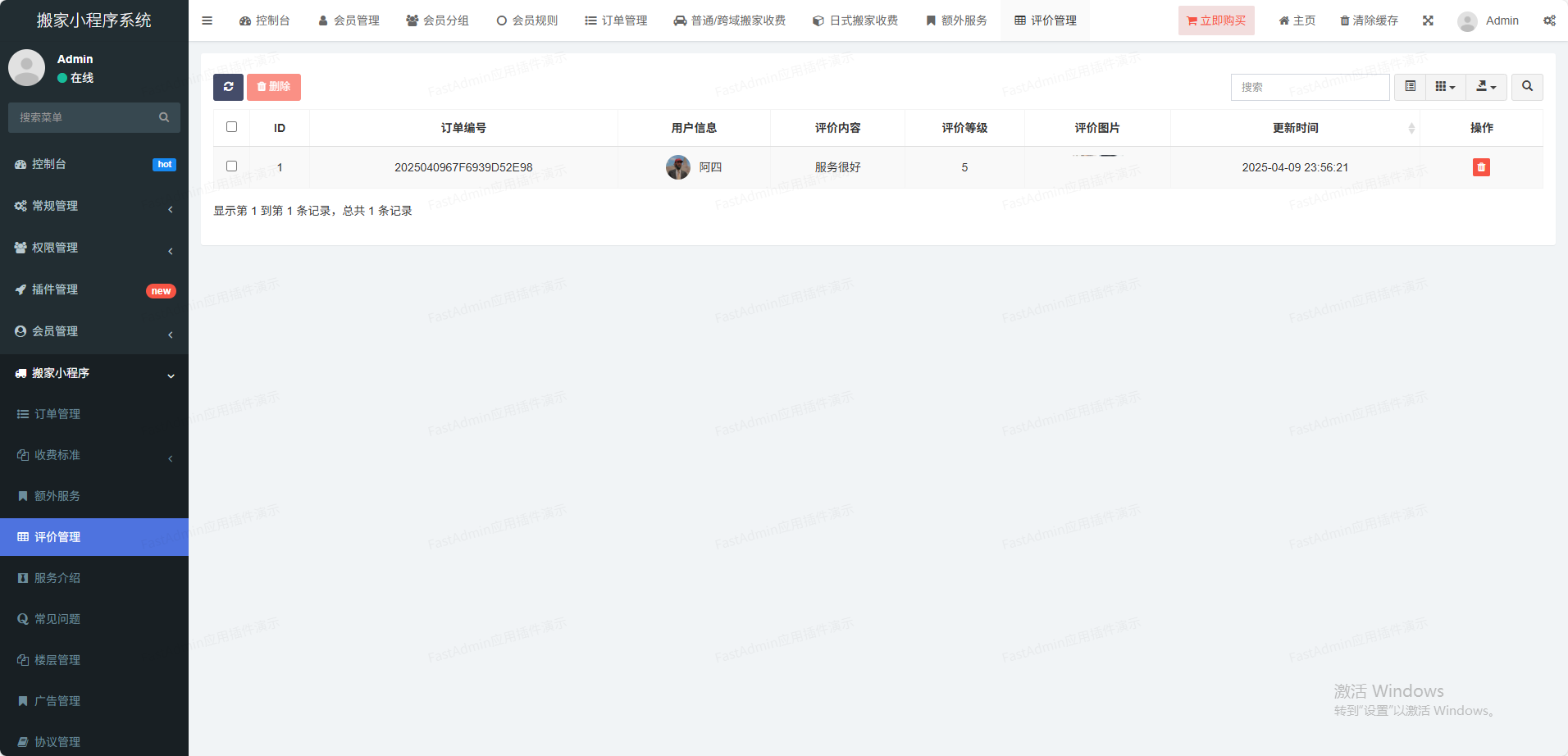Check the select-all checkbox in table header

[231, 127]
